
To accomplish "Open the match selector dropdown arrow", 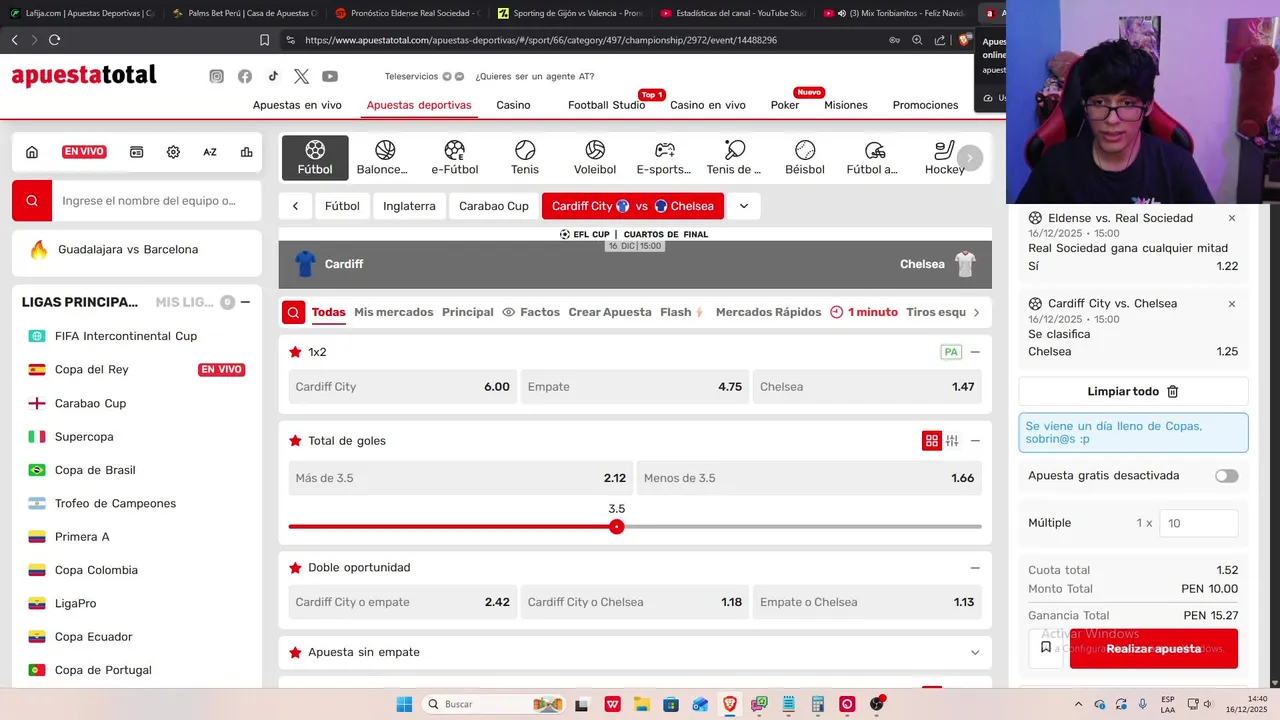I will (x=744, y=206).
